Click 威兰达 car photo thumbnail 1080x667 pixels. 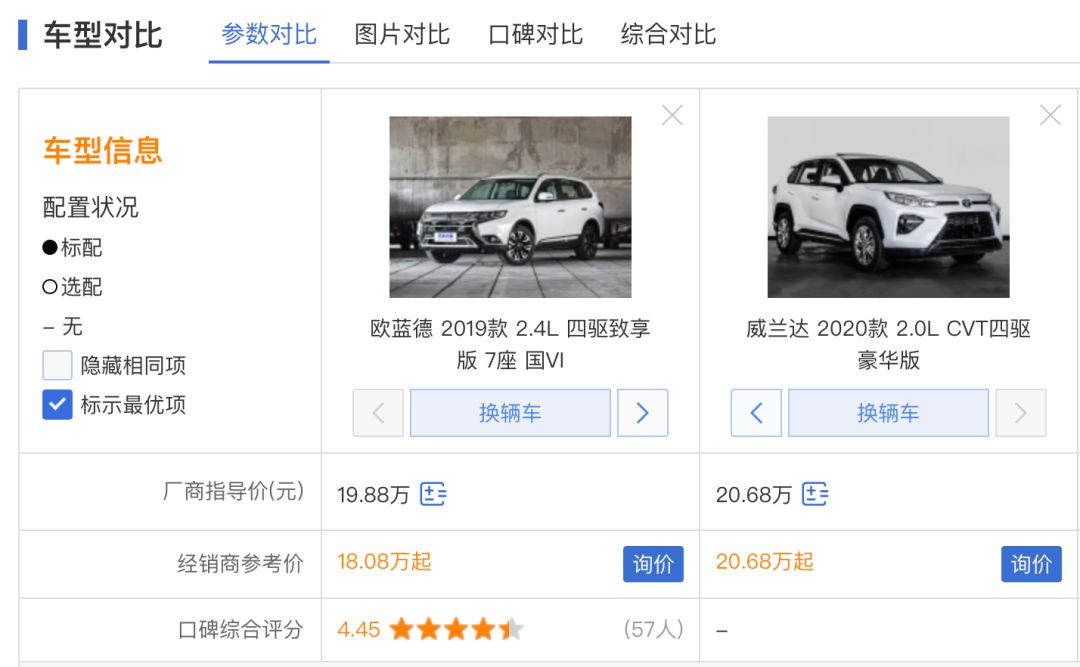coord(889,207)
